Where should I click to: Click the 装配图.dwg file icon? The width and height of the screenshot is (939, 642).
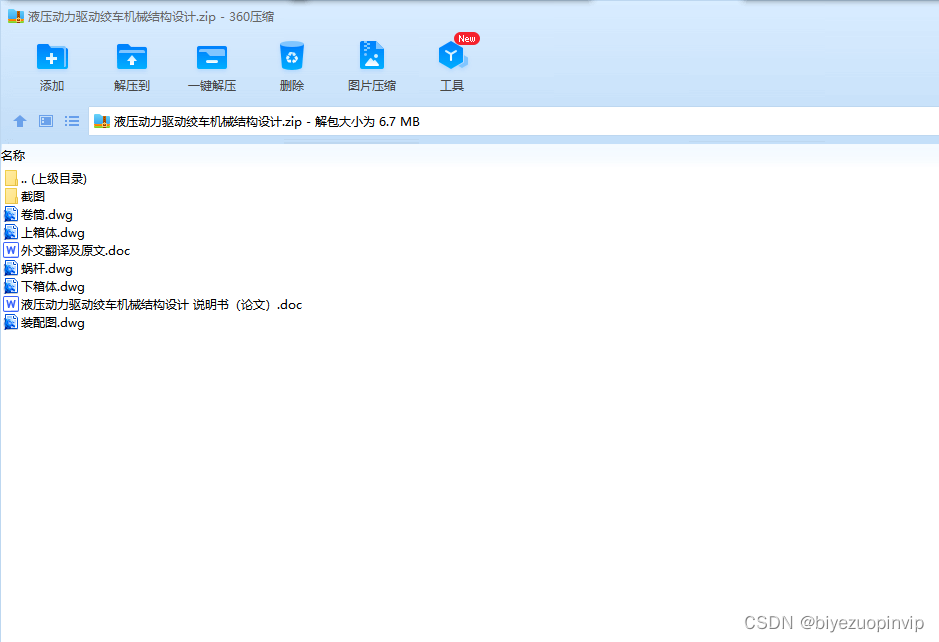11,322
